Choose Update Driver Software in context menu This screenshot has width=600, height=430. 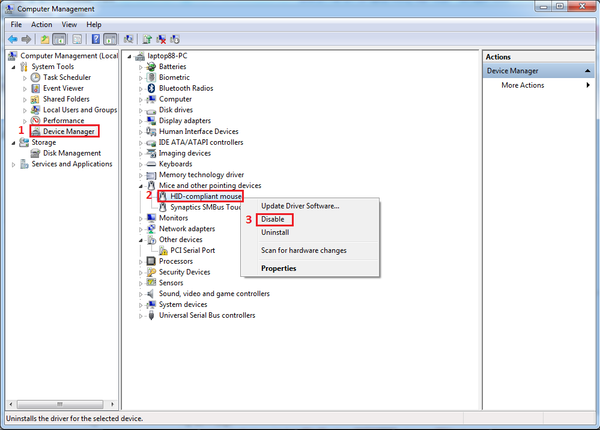click(x=300, y=206)
